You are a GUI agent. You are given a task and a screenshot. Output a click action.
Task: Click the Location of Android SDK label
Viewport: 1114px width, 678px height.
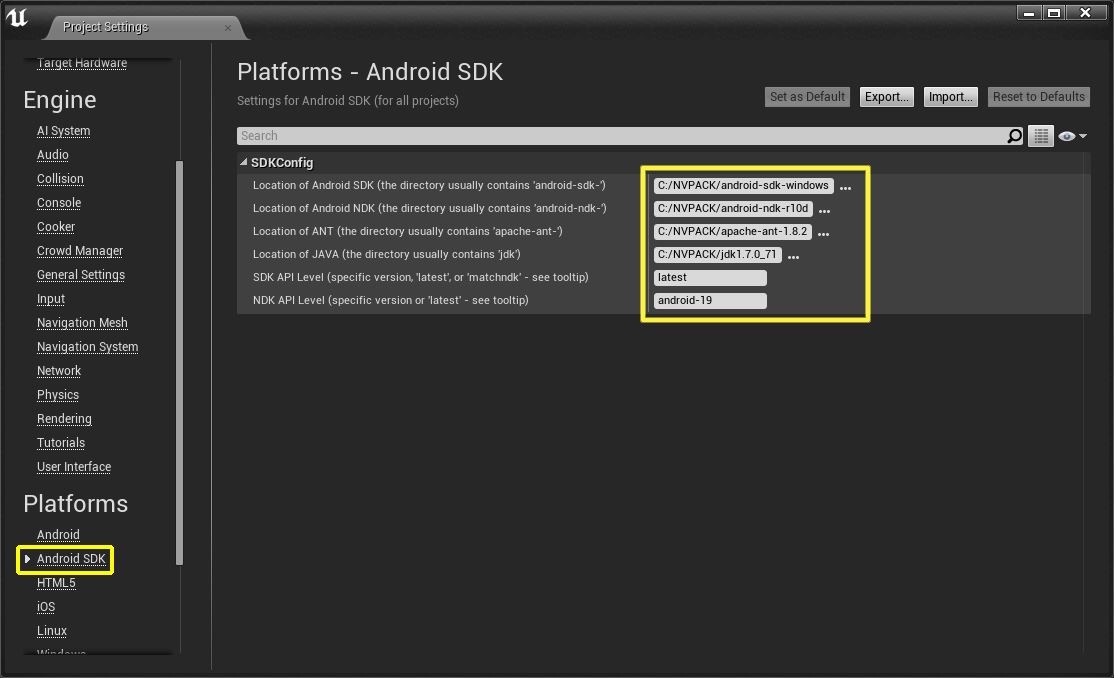[x=429, y=185]
